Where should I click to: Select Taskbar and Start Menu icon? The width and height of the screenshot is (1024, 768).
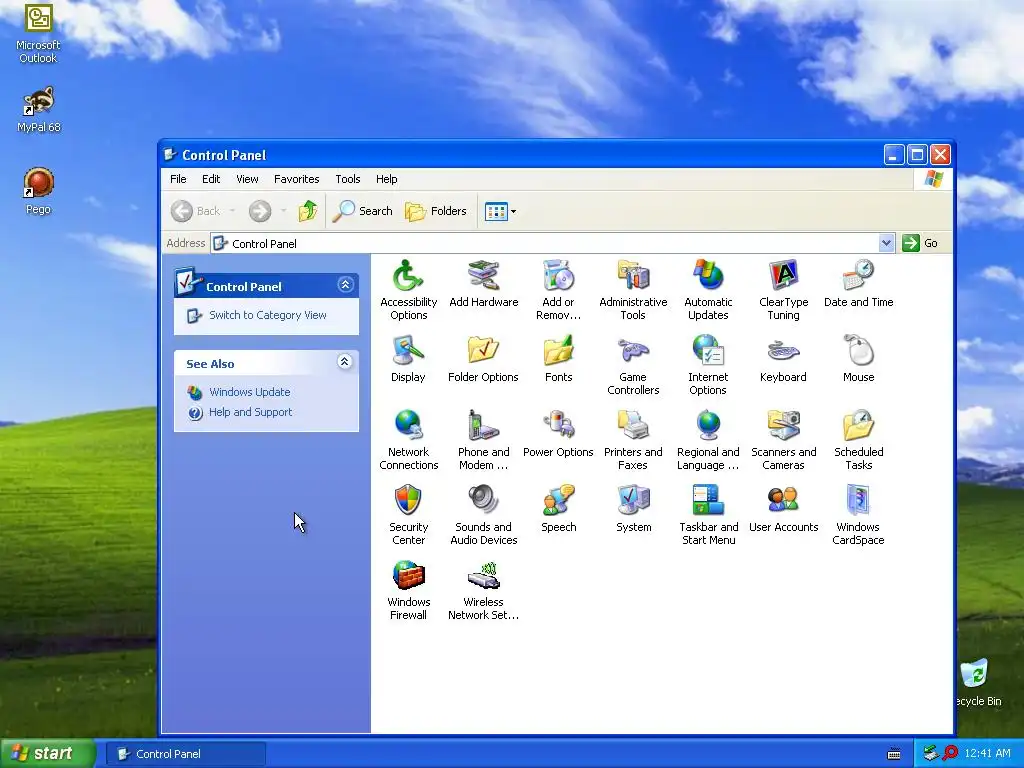708,501
